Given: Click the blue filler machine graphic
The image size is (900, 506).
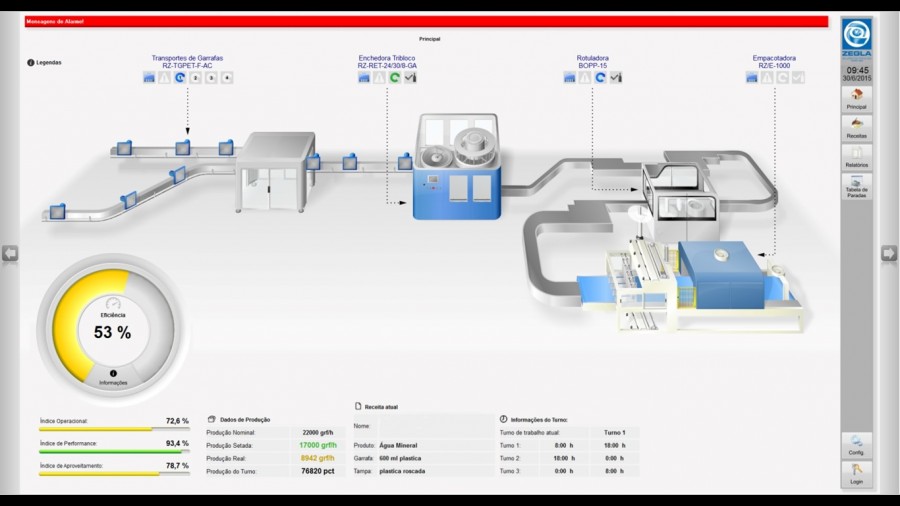Looking at the screenshot, I should click(x=457, y=166).
